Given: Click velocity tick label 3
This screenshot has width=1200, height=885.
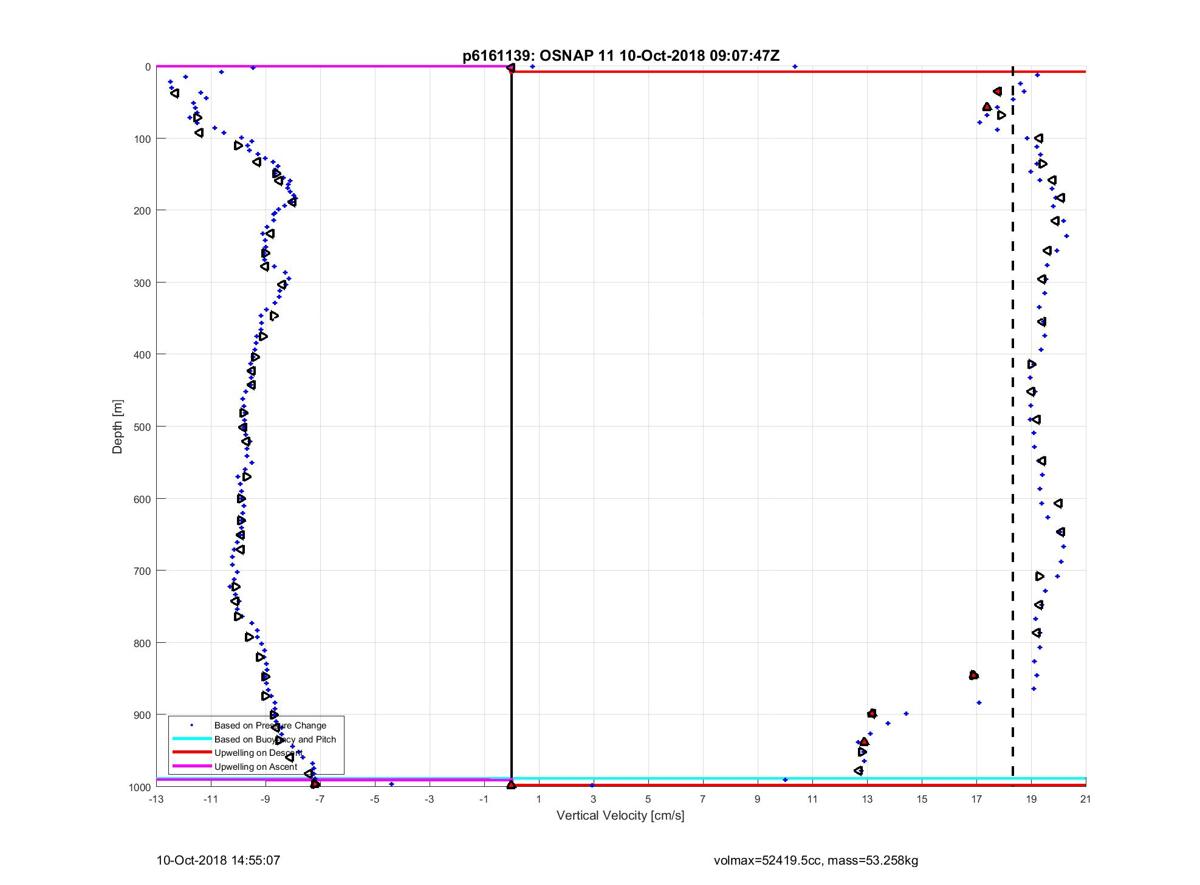Looking at the screenshot, I should pos(594,799).
